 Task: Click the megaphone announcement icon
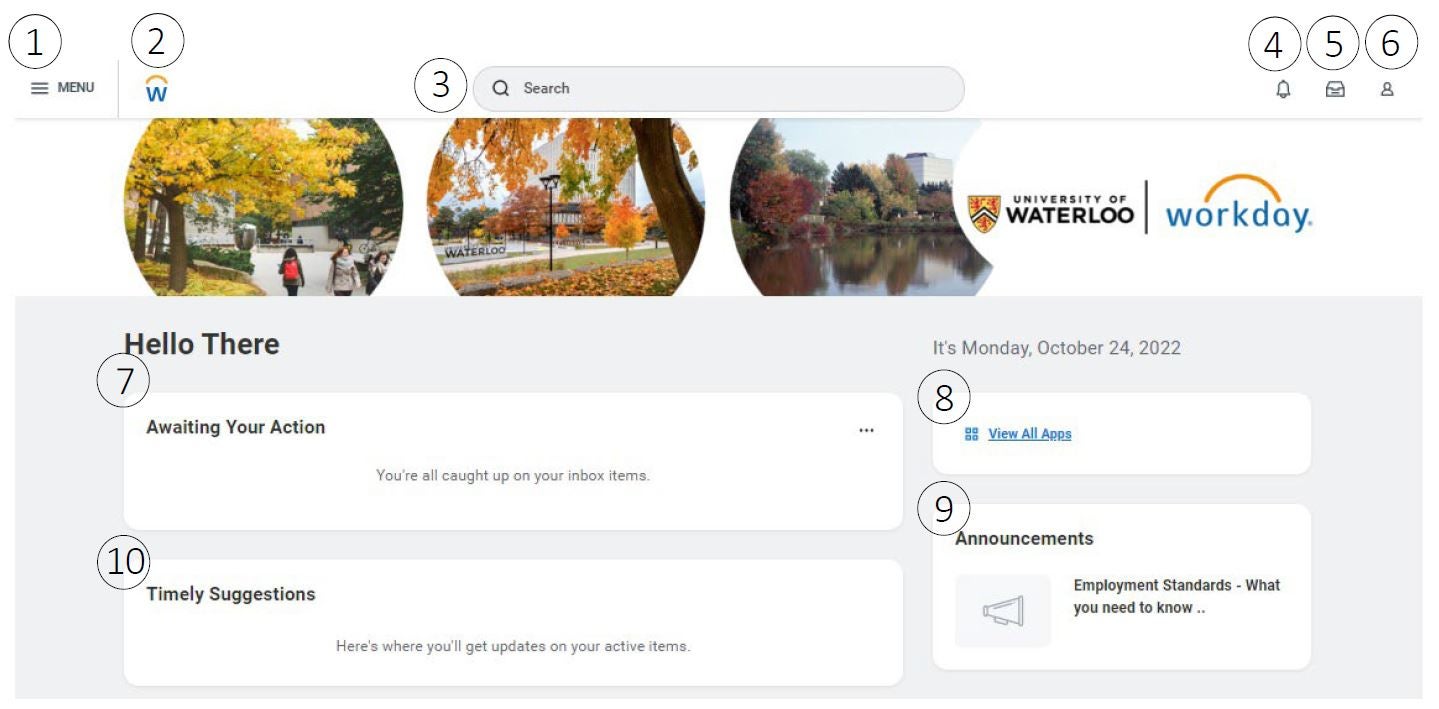pyautogui.click(x=1002, y=611)
